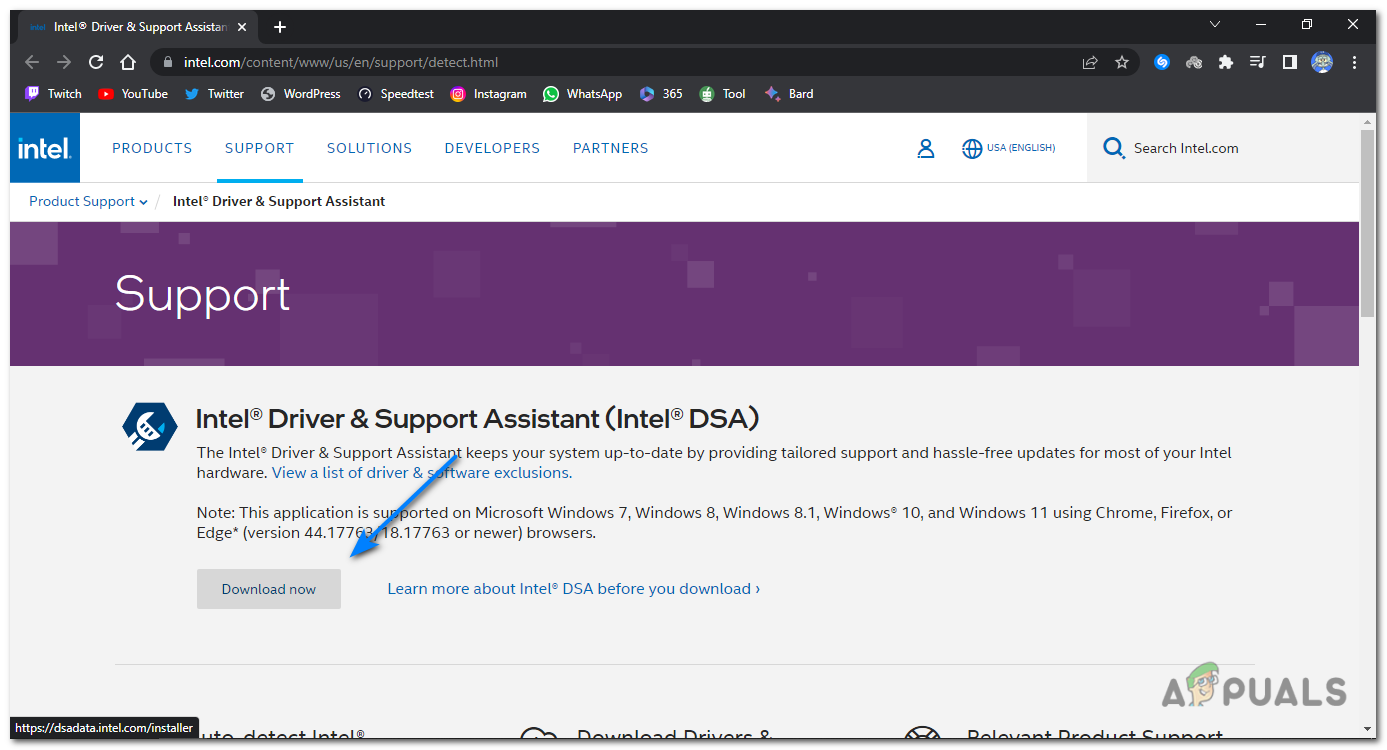Viewport: 1387px width, 750px height.
Task: Open the Extensions puzzle menu
Action: tap(1226, 62)
